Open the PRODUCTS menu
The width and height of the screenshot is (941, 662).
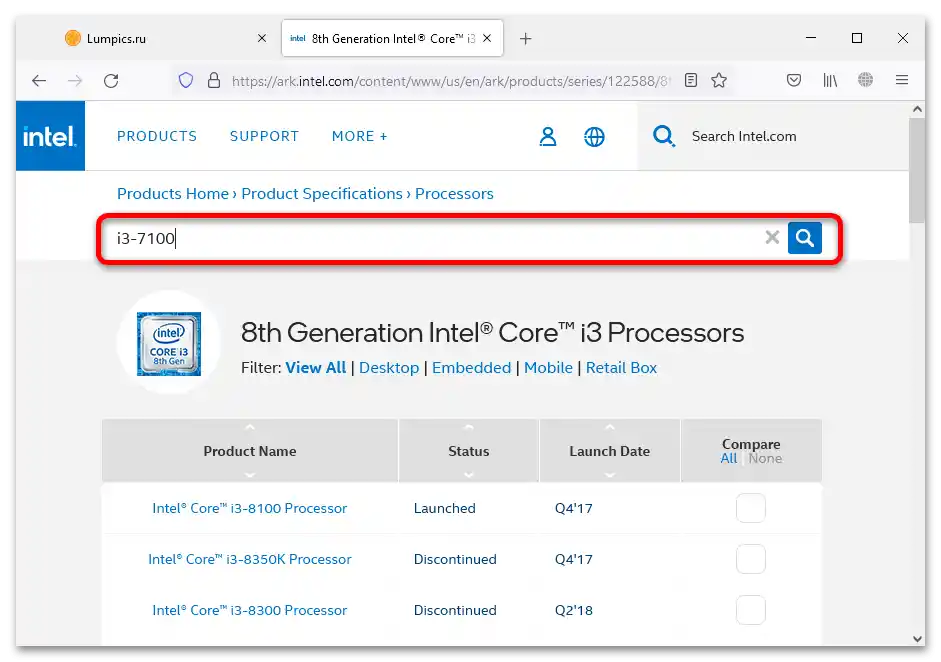[157, 136]
